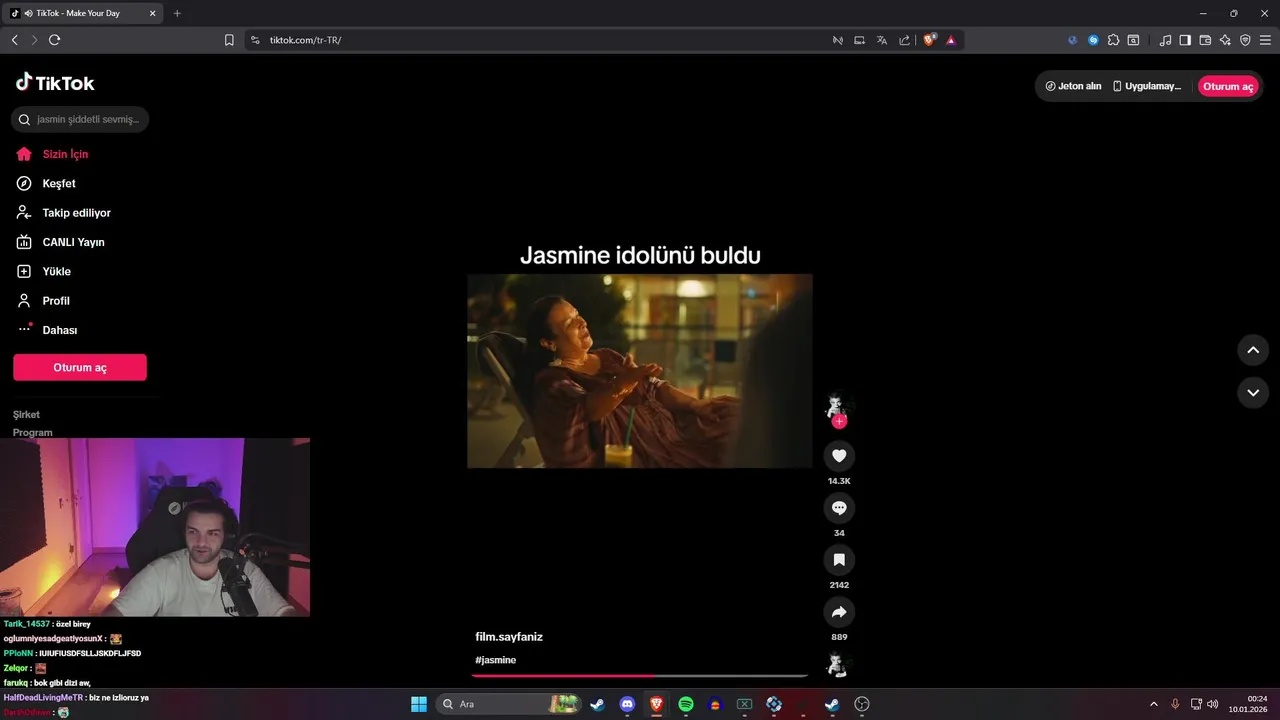Open the #jasmine hashtag link
The width and height of the screenshot is (1280, 720).
point(496,660)
